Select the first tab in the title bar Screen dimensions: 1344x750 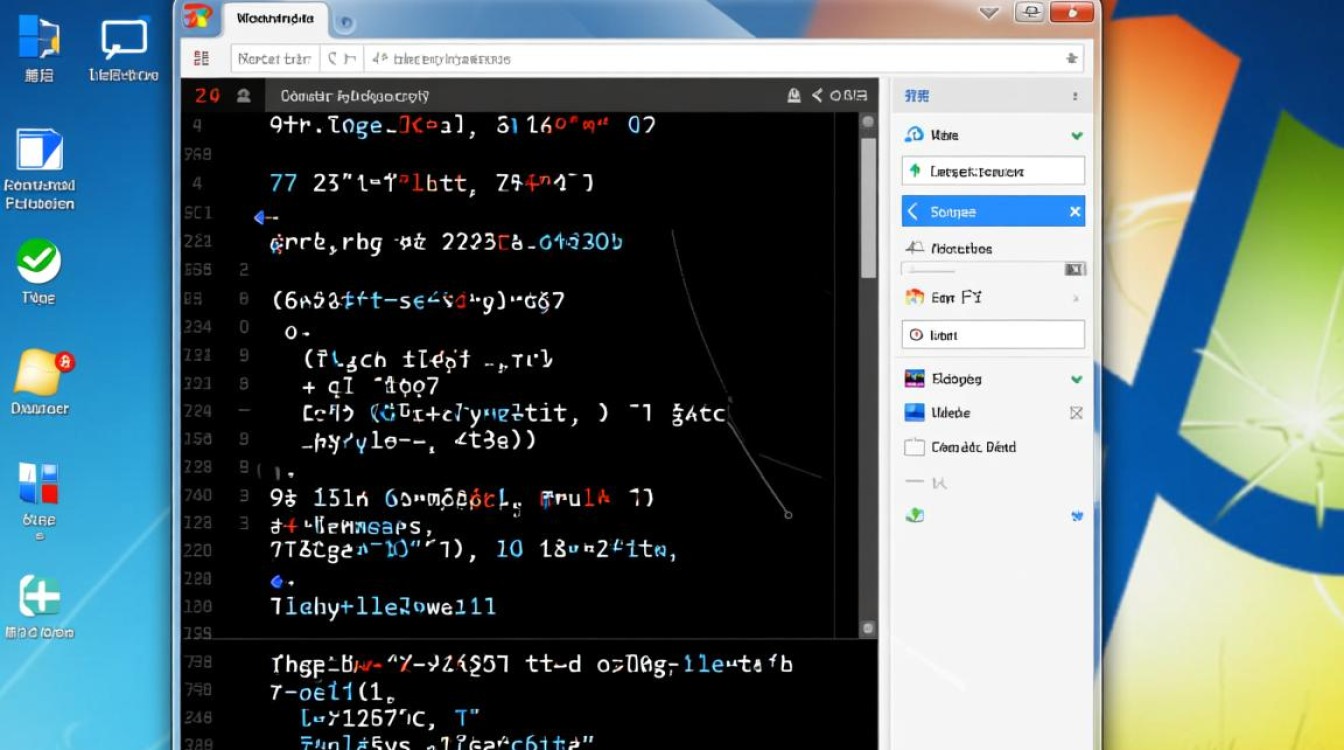[275, 18]
